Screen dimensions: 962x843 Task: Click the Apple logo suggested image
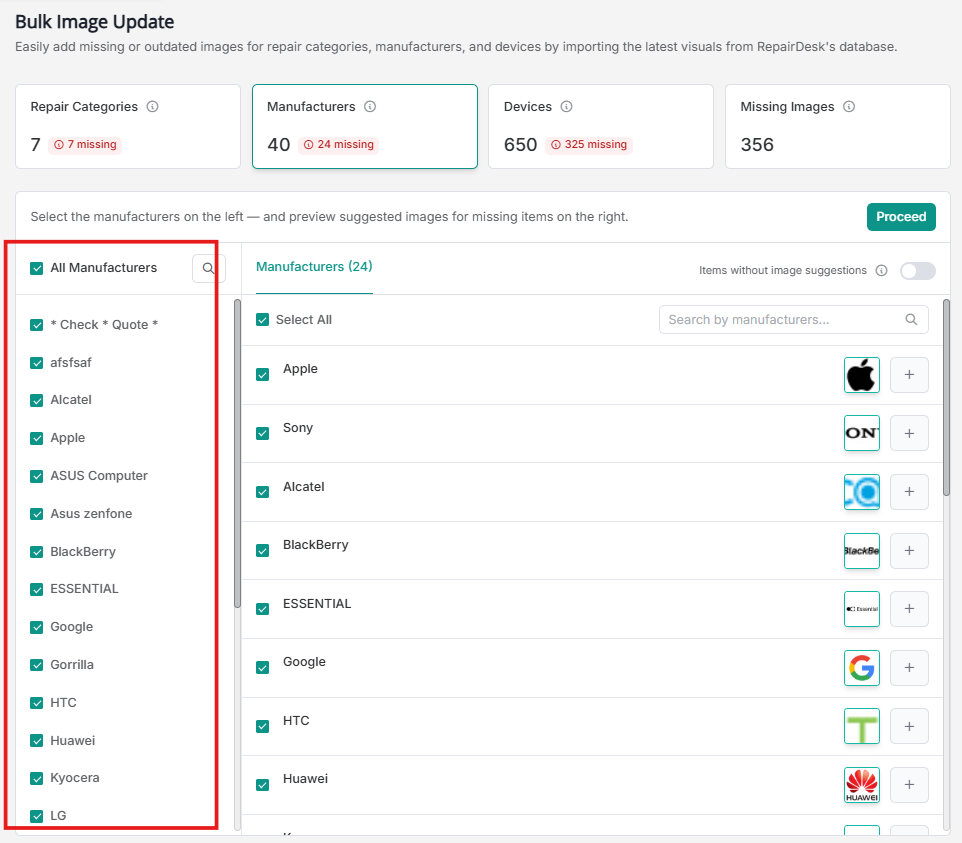pyautogui.click(x=861, y=376)
